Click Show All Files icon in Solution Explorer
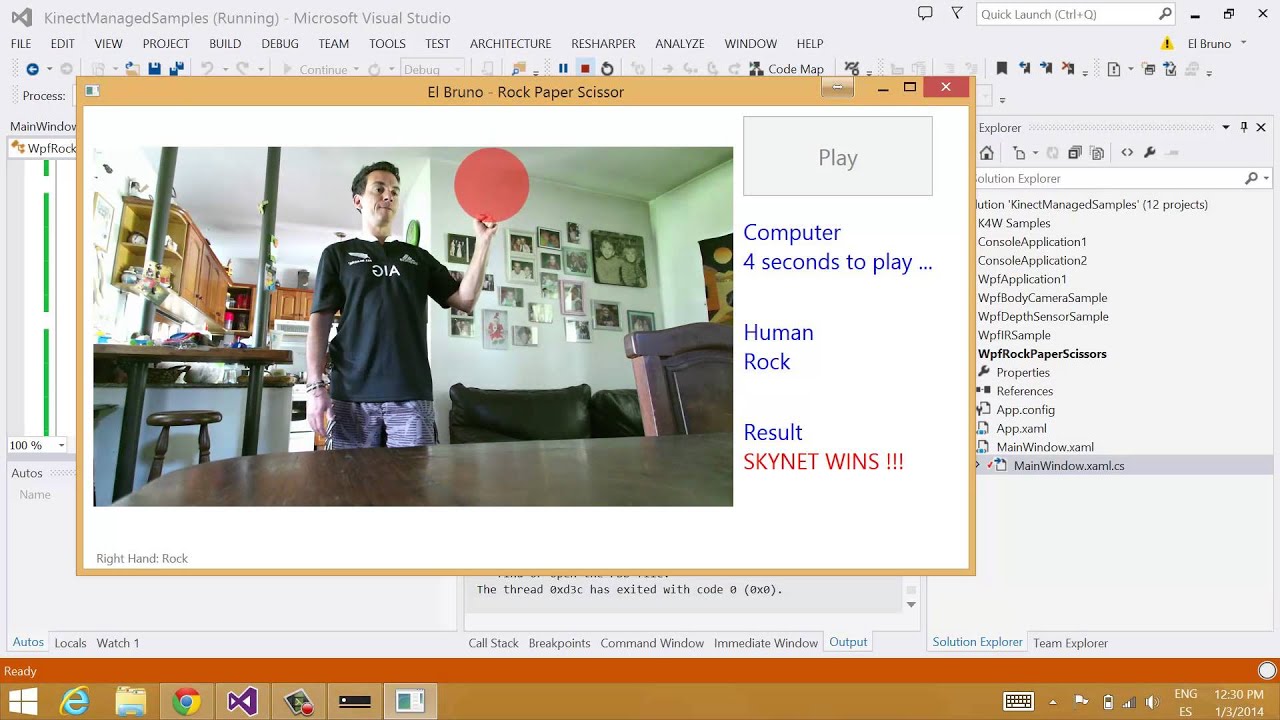Viewport: 1280px width, 720px height. point(1097,153)
